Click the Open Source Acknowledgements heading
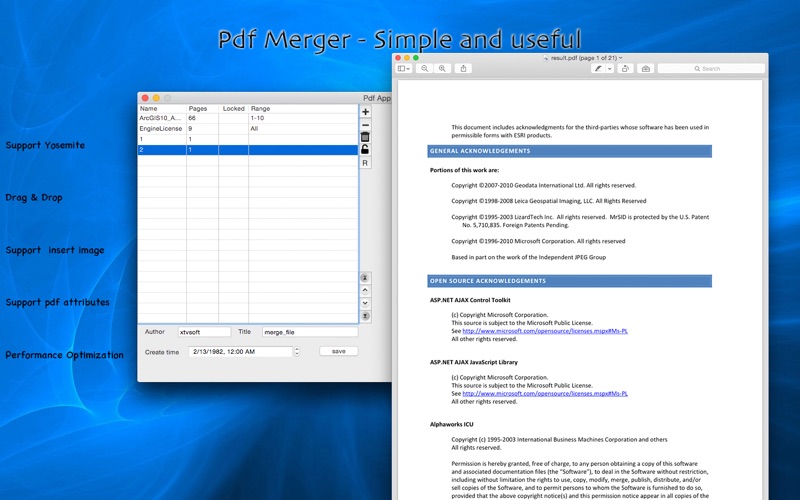Viewport: 800px width, 500px height. [569, 281]
